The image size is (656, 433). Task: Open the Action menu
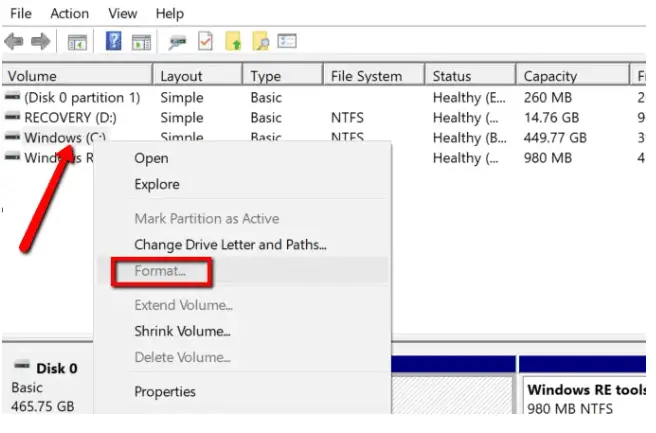tap(69, 13)
